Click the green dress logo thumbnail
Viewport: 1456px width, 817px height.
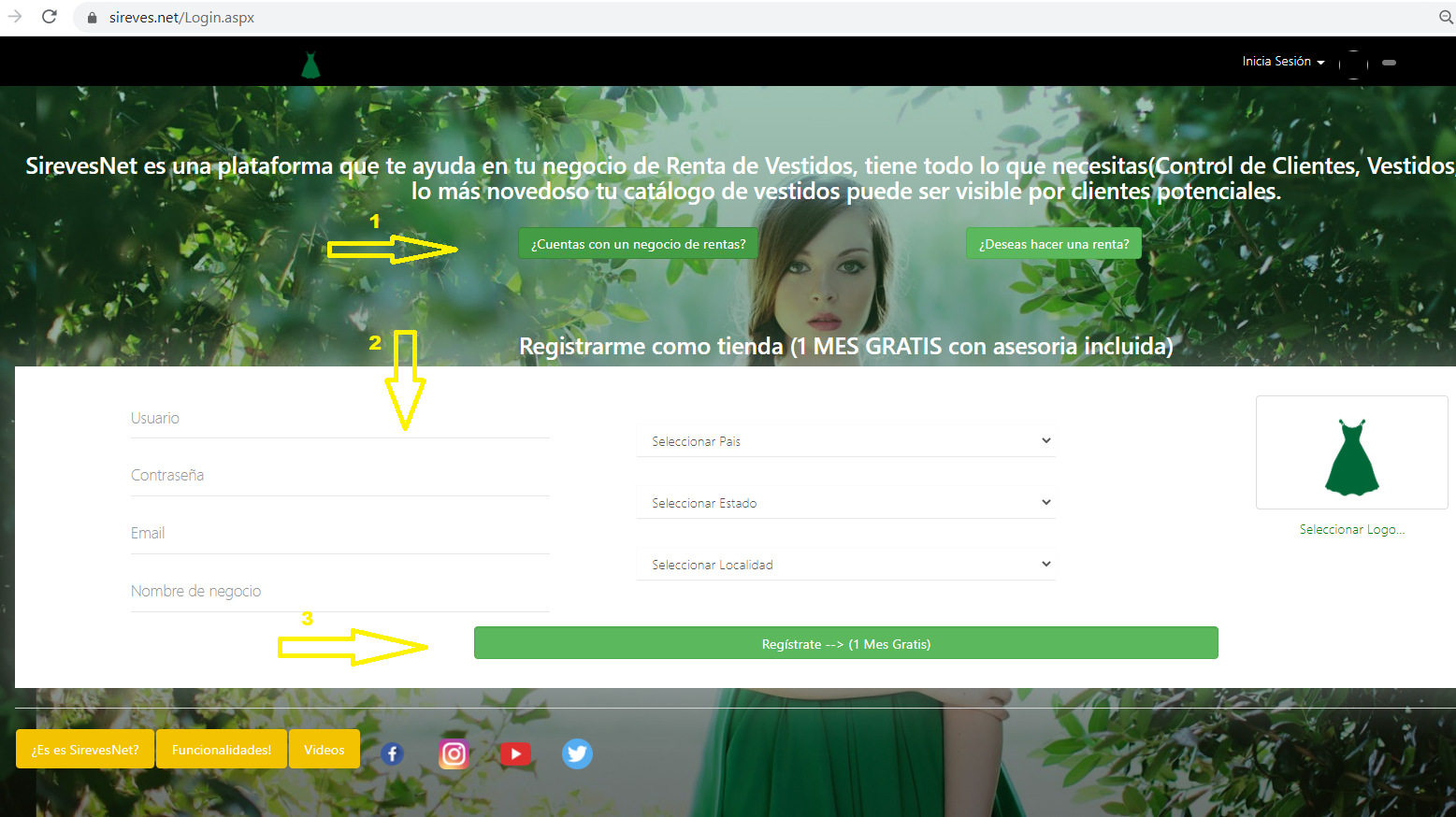coord(1351,455)
